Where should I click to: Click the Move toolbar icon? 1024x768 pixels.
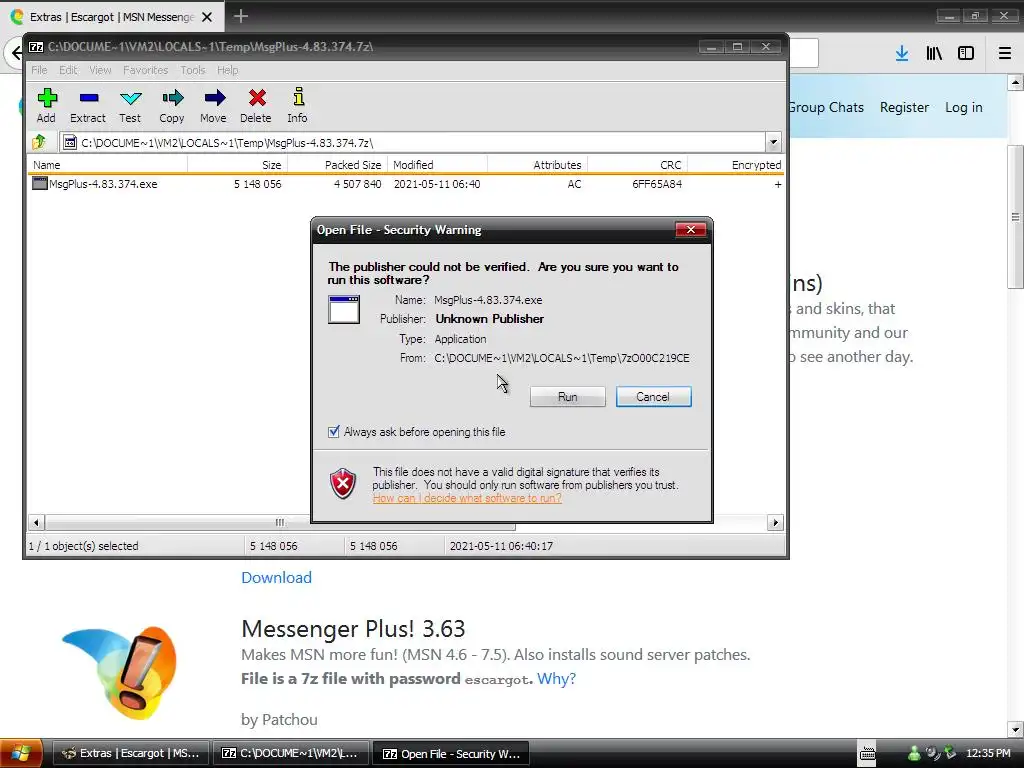coord(214,98)
